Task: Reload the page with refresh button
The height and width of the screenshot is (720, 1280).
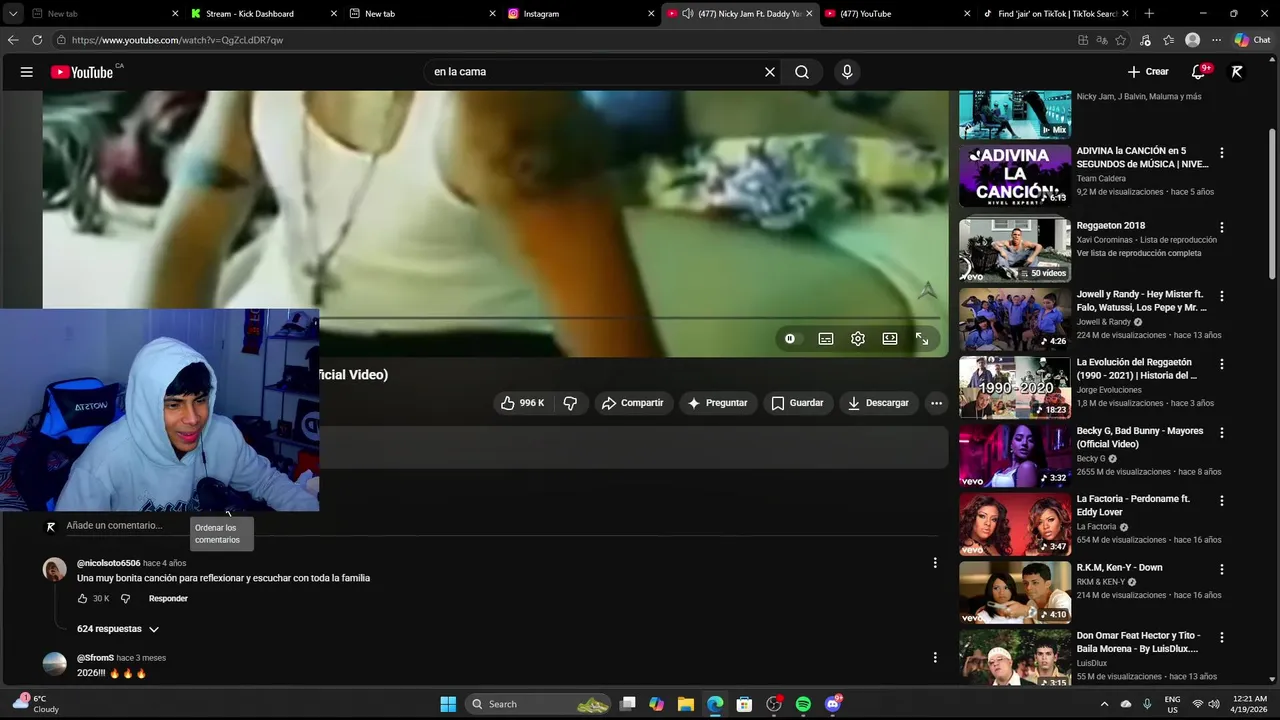Action: pos(37,40)
